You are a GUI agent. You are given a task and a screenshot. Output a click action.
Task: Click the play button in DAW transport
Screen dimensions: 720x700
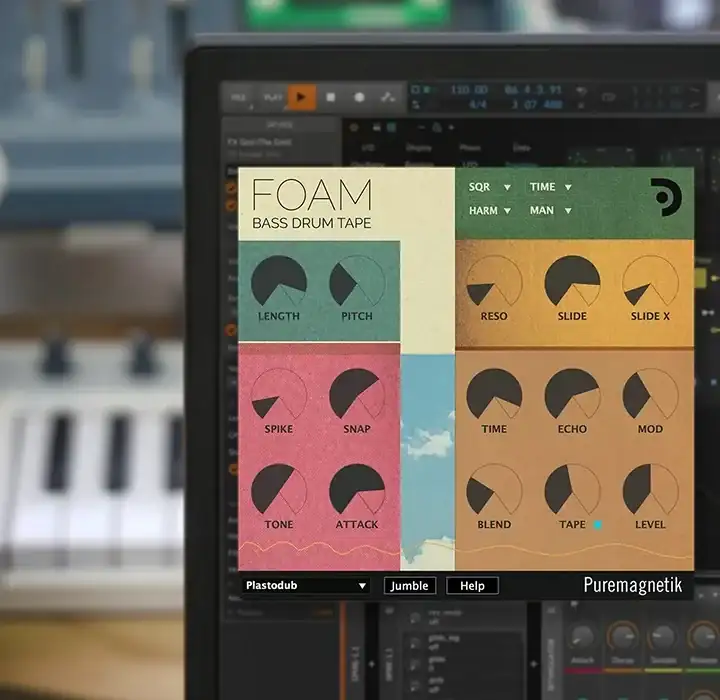[x=302, y=97]
